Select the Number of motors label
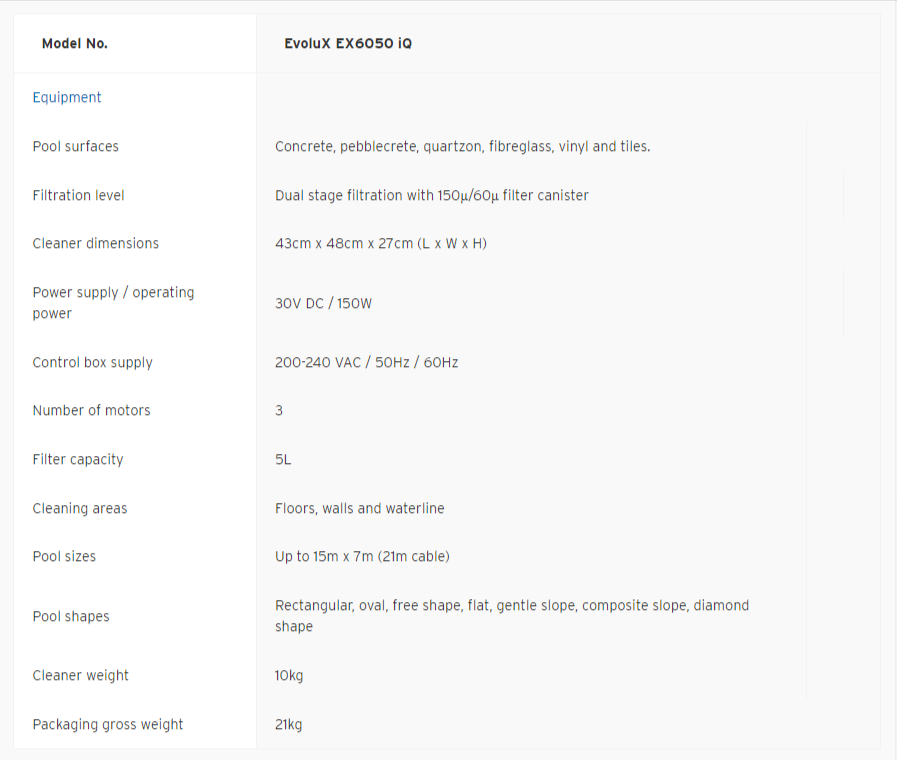897x760 pixels. point(92,411)
